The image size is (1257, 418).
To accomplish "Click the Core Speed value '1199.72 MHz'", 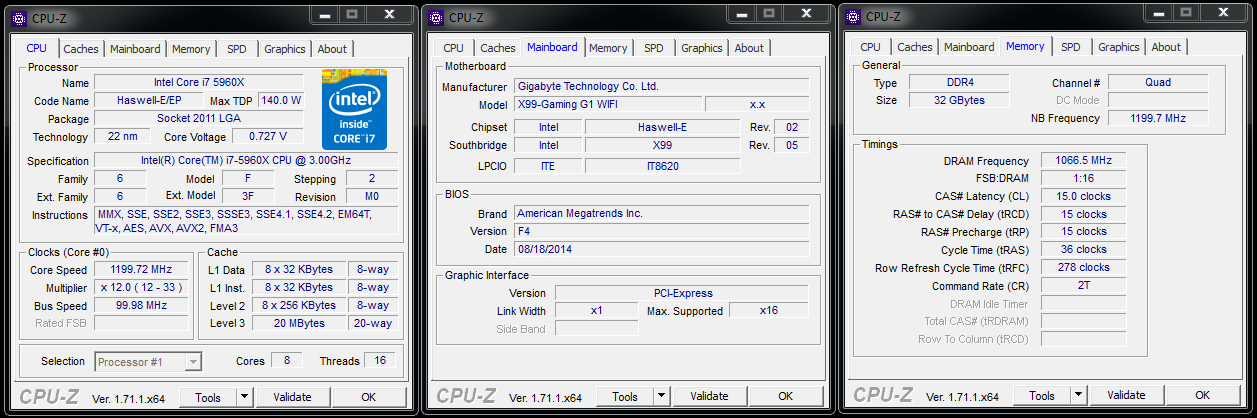I will click(141, 269).
